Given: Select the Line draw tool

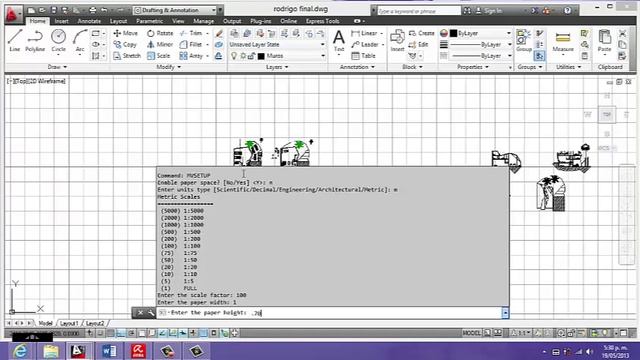Looking at the screenshot, I should click(x=15, y=40).
